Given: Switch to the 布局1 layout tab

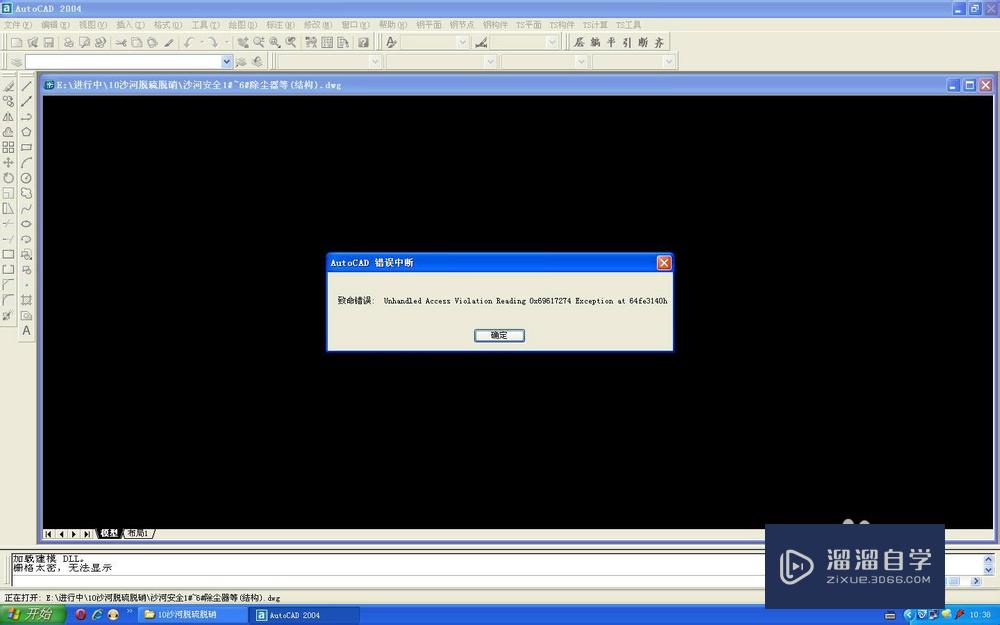Looking at the screenshot, I should (x=137, y=533).
